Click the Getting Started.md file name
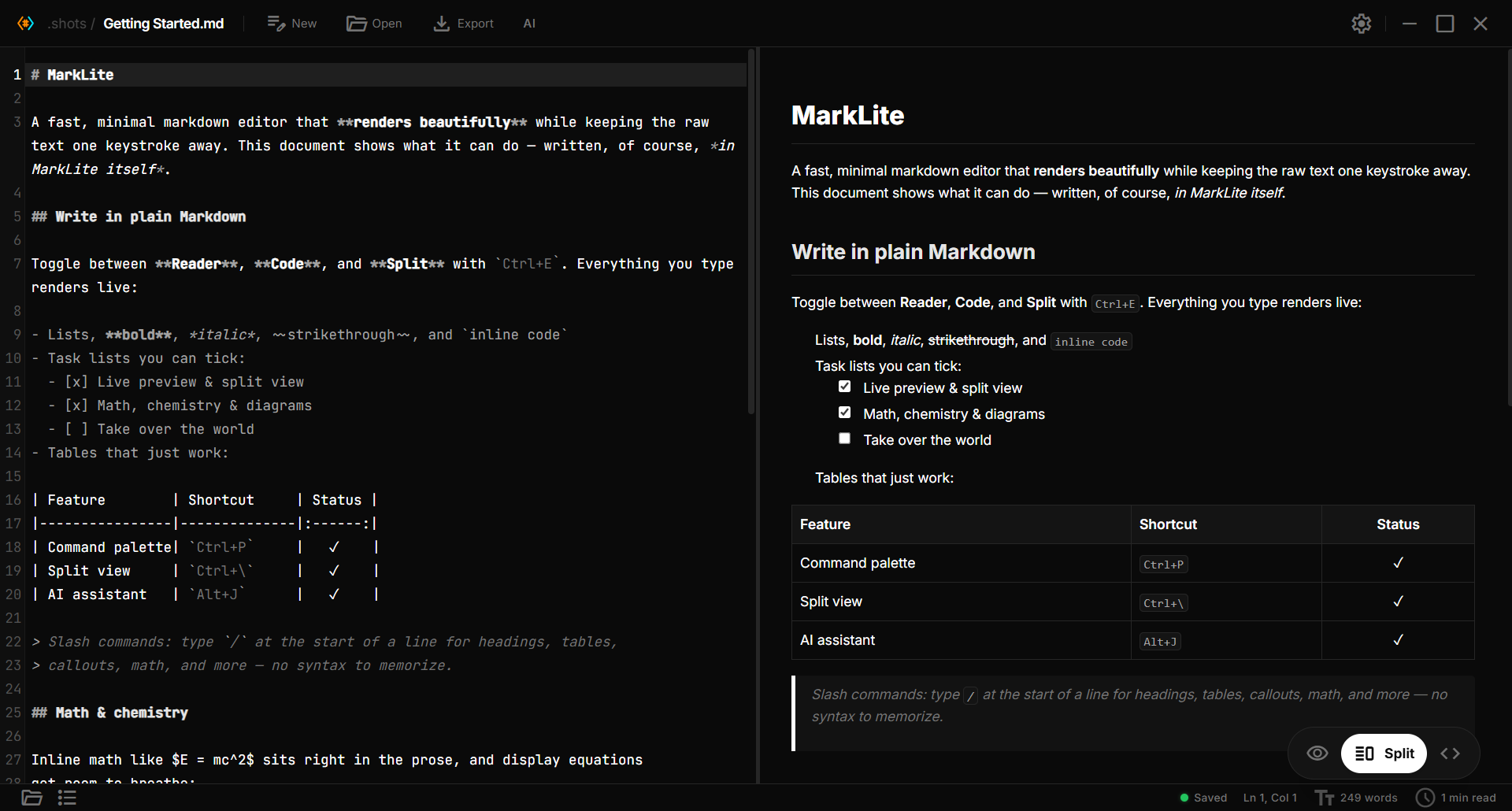This screenshot has height=811, width=1512. point(164,24)
